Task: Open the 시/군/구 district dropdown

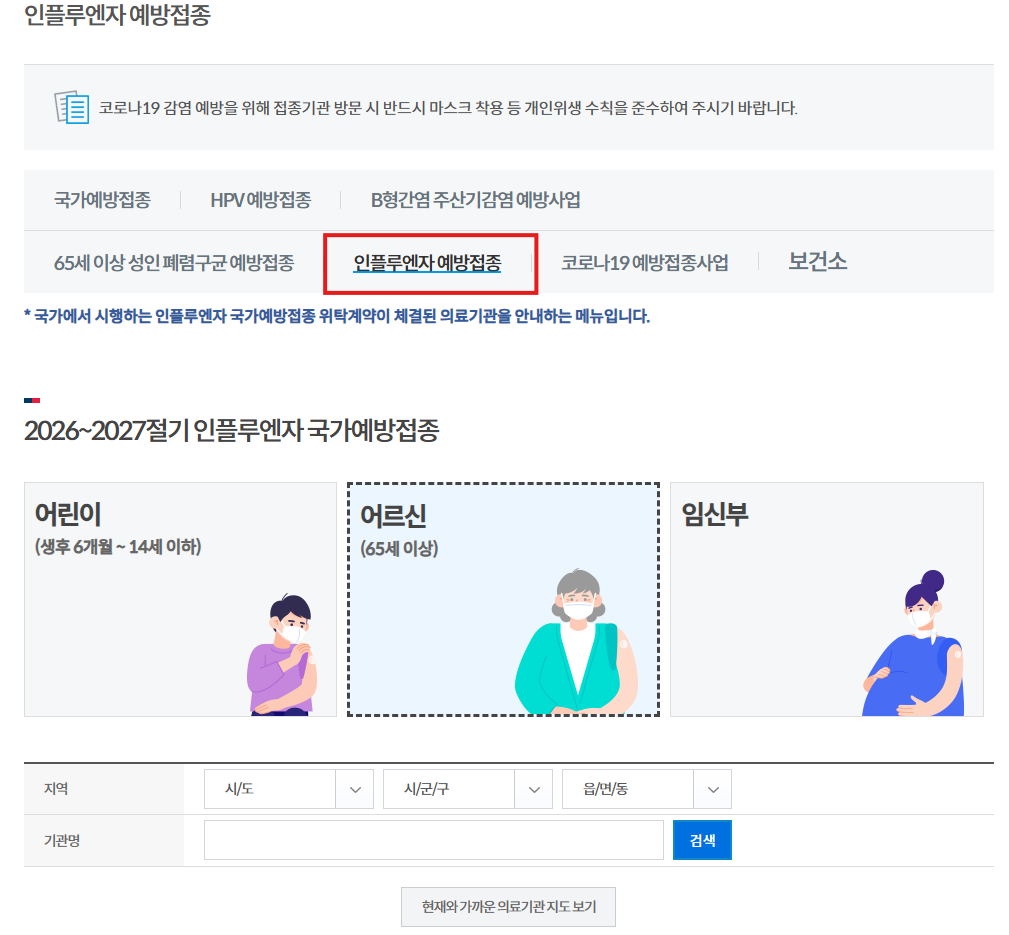Action: (x=468, y=789)
